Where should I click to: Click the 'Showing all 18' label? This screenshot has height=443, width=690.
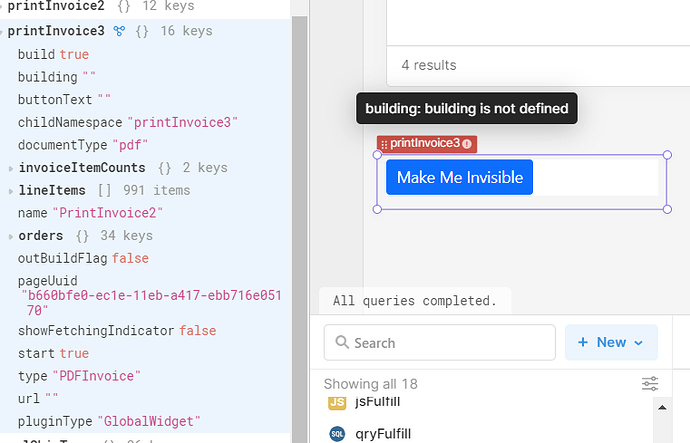[371, 384]
